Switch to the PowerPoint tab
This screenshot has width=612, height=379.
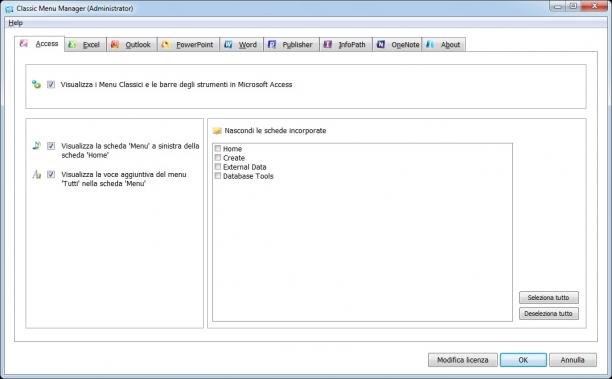189,44
